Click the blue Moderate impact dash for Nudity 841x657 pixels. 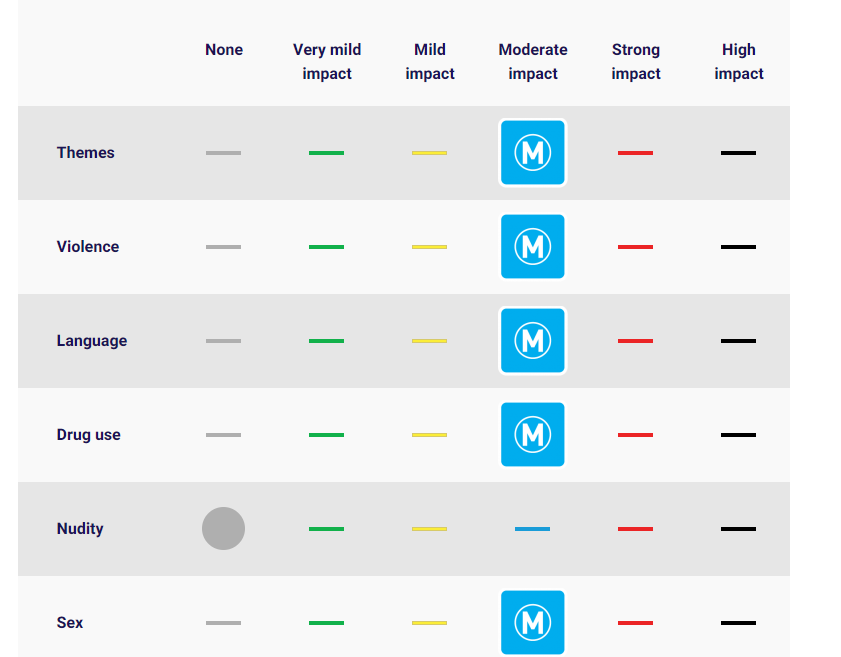point(533,529)
